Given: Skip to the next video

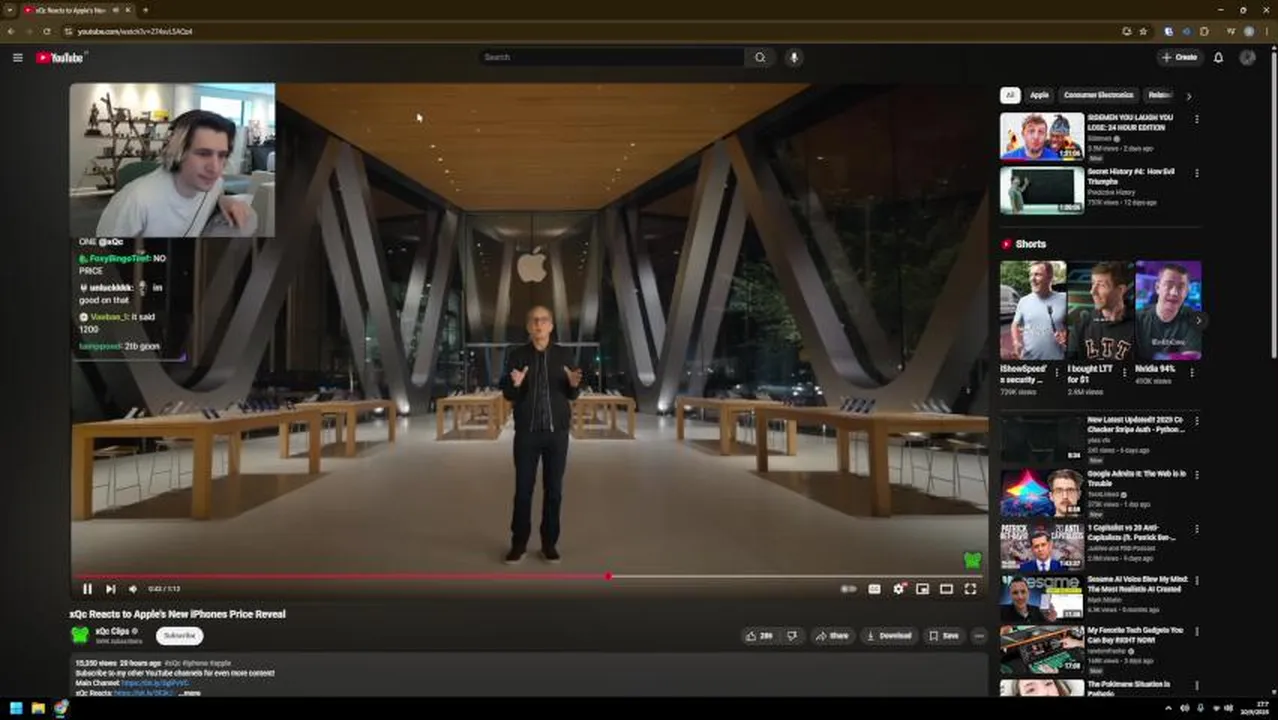Looking at the screenshot, I should [x=110, y=589].
